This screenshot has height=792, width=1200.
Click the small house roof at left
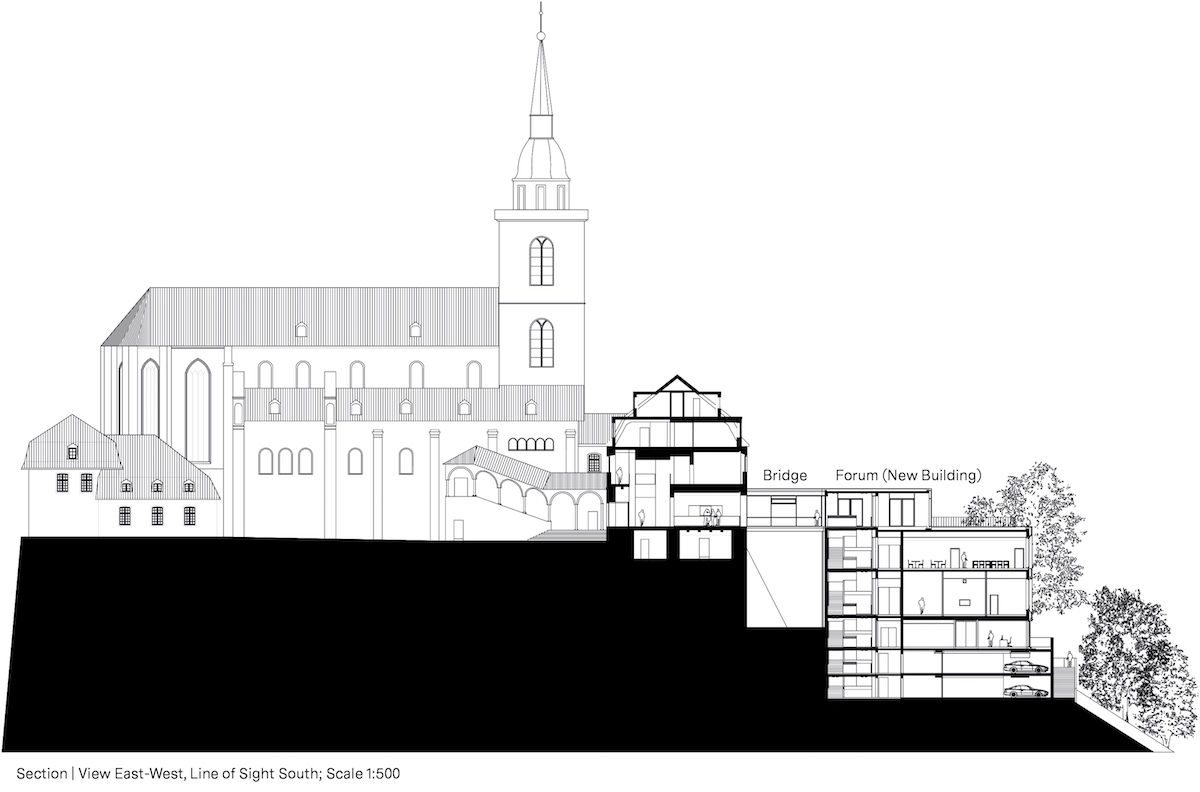coord(71,443)
